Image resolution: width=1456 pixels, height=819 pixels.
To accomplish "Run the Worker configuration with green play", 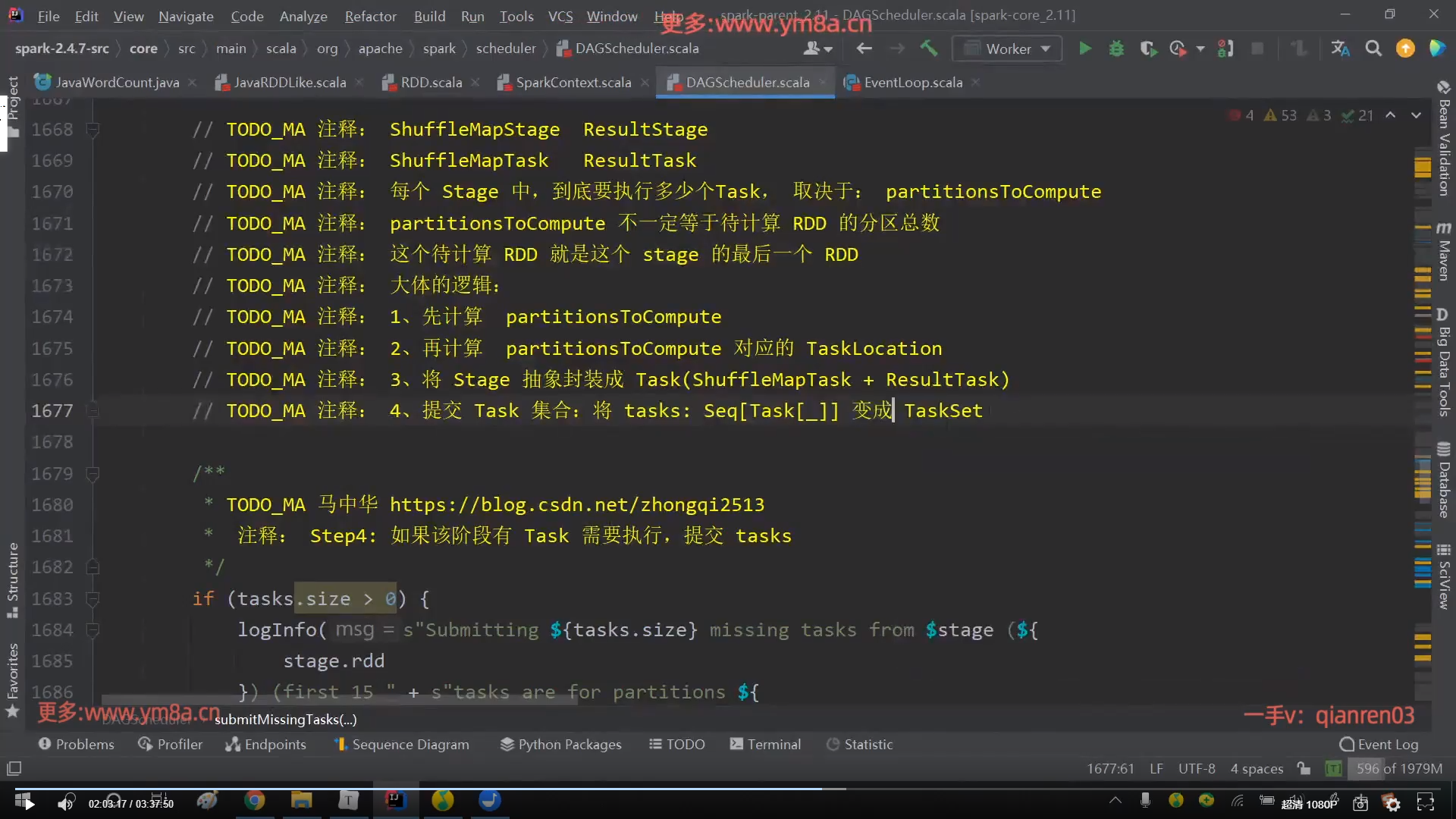I will (1085, 49).
